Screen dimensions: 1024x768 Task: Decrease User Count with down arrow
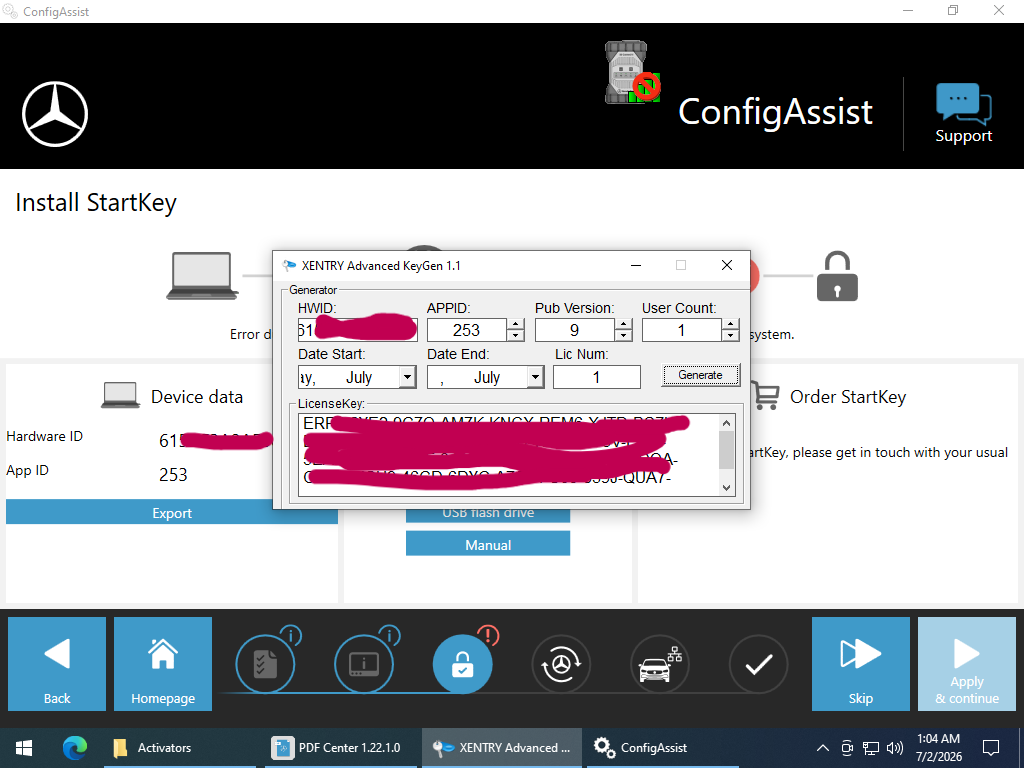click(731, 336)
